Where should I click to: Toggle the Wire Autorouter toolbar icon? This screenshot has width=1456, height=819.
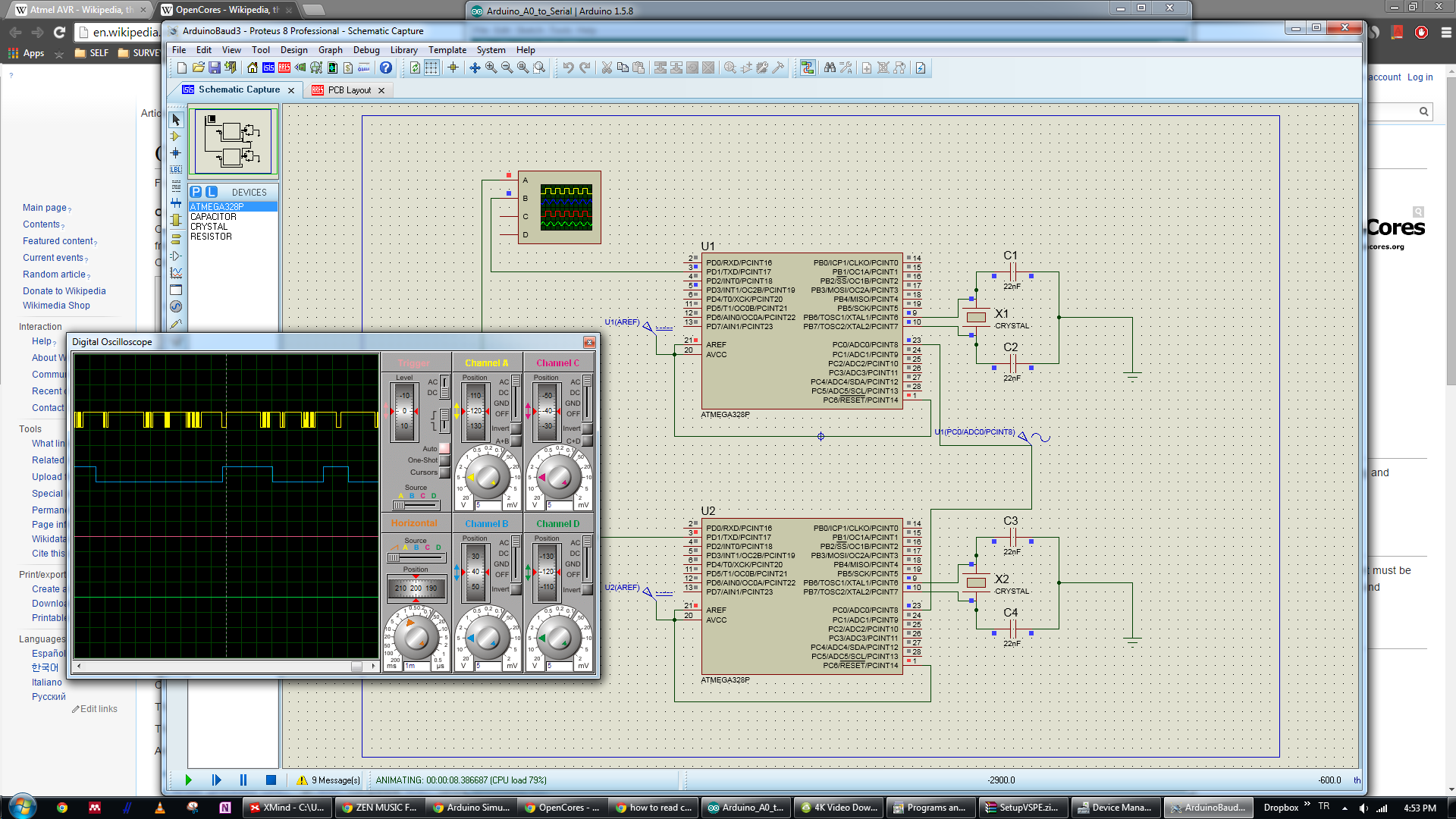(808, 68)
